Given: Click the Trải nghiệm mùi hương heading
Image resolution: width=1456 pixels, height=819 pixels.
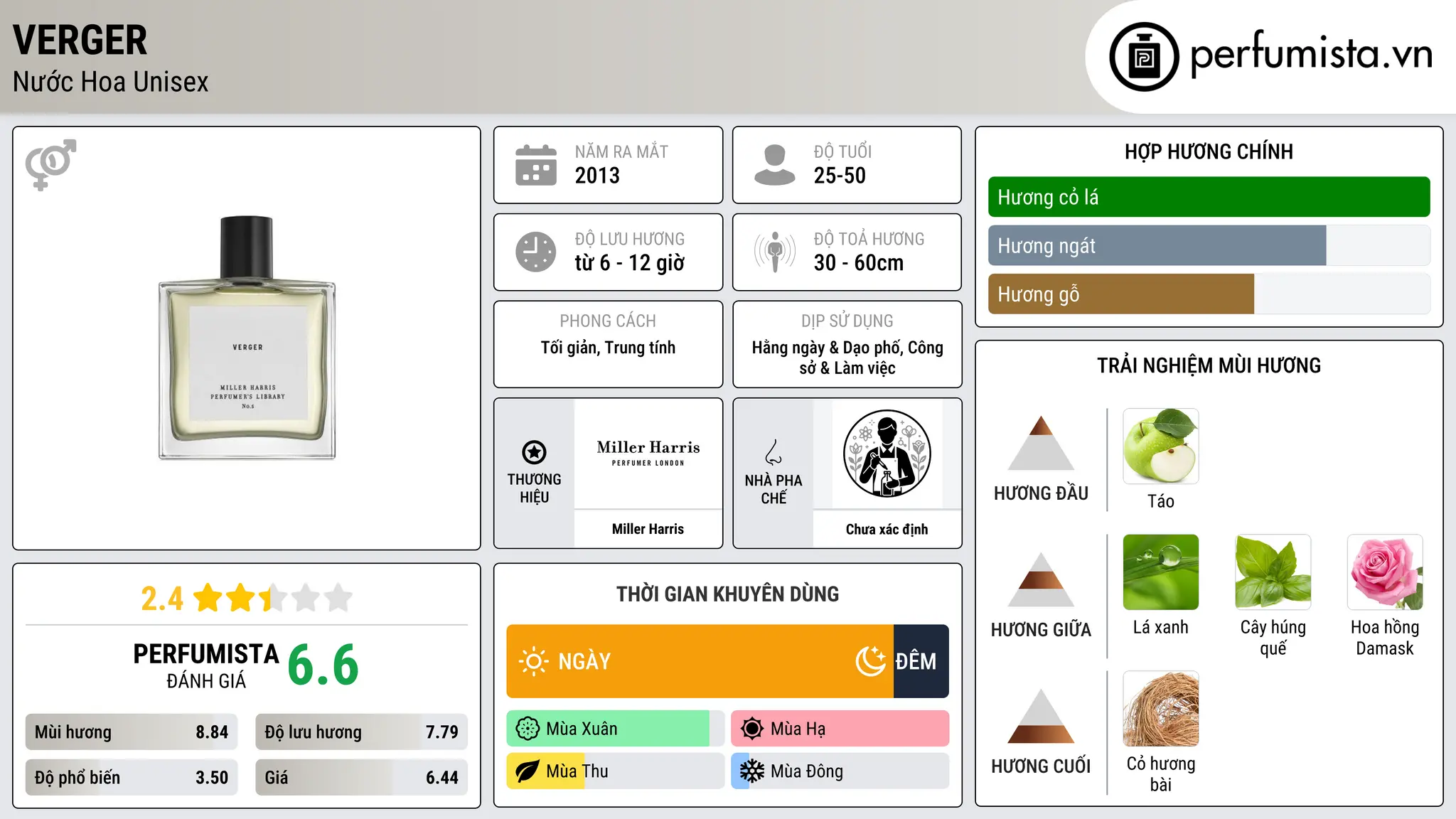Looking at the screenshot, I should (1209, 365).
